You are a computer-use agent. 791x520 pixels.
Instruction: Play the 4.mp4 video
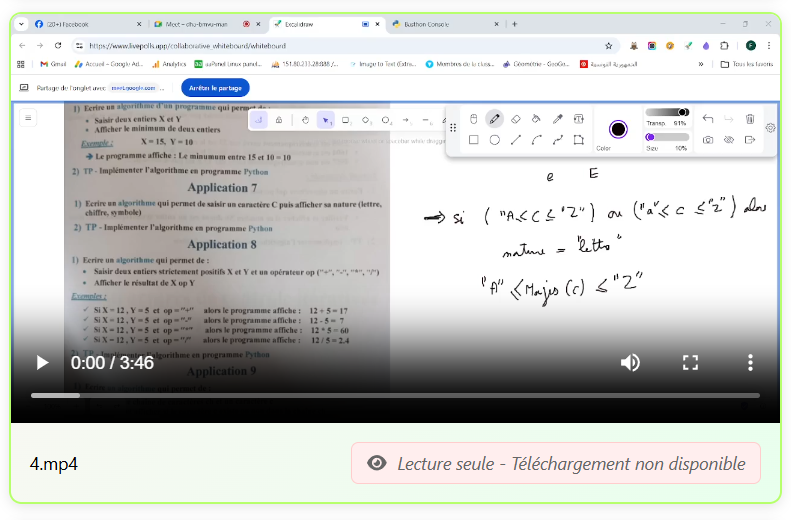pos(42,363)
